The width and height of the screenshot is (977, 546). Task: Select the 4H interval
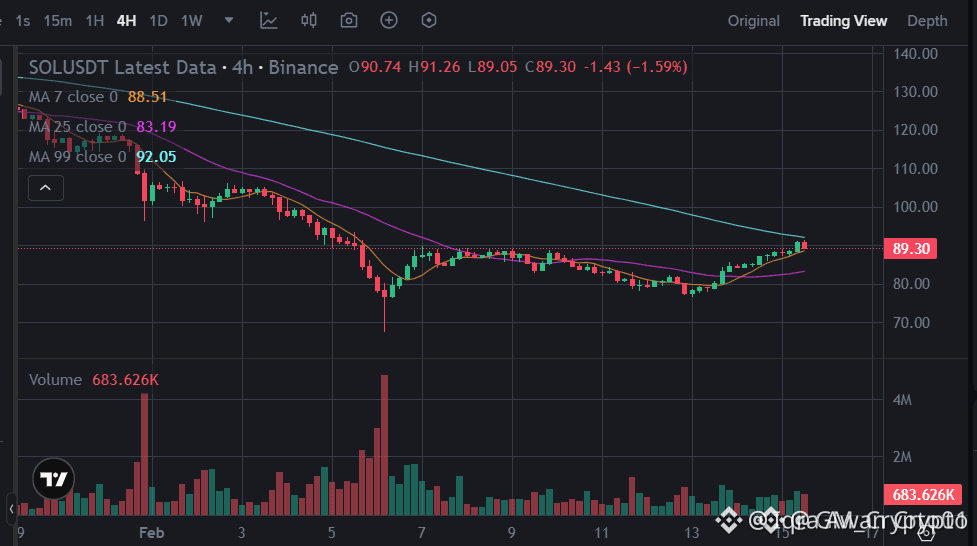point(126,21)
